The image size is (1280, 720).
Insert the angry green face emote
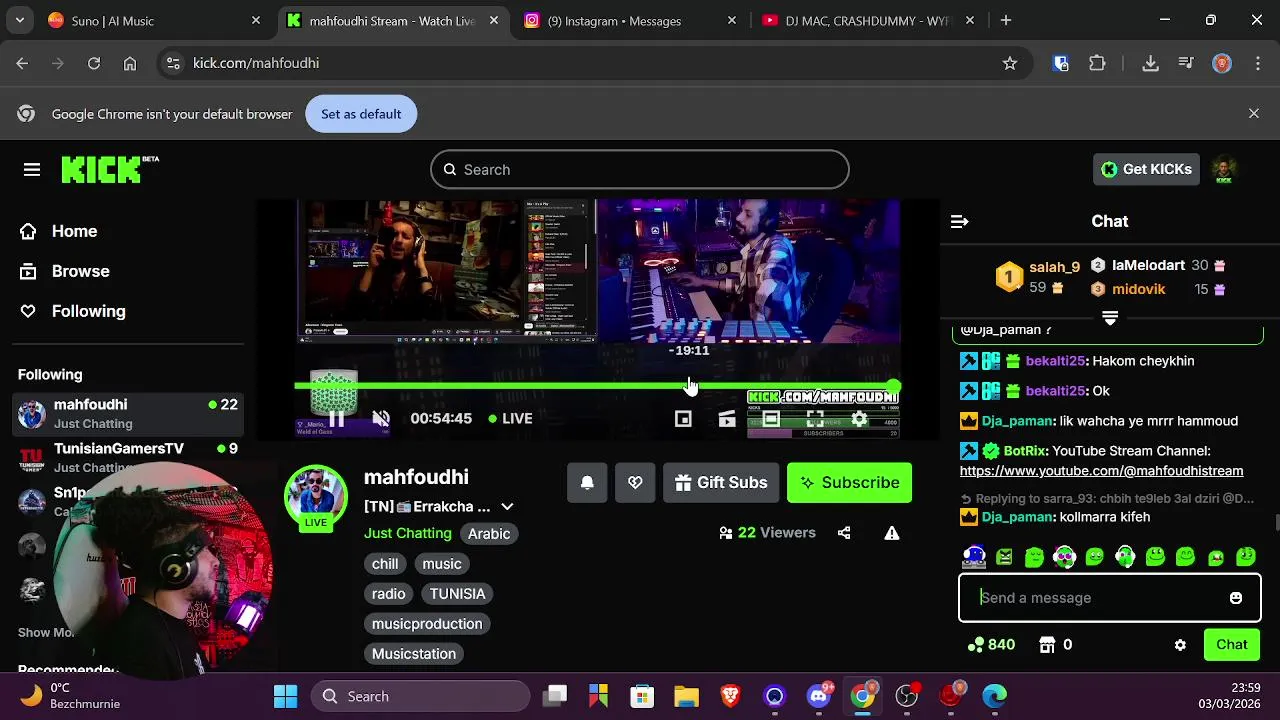1004,556
